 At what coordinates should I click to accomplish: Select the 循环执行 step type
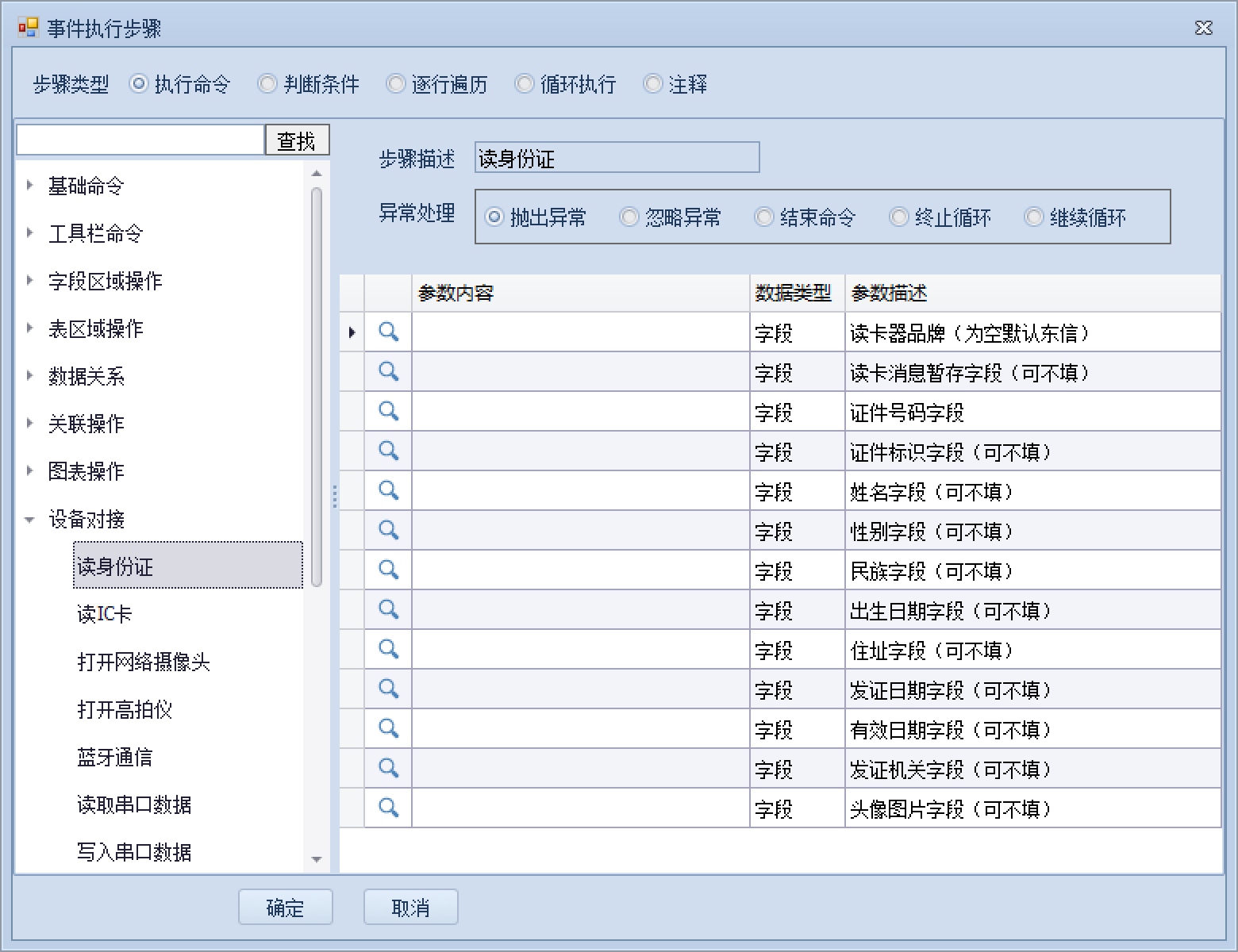pos(525,84)
